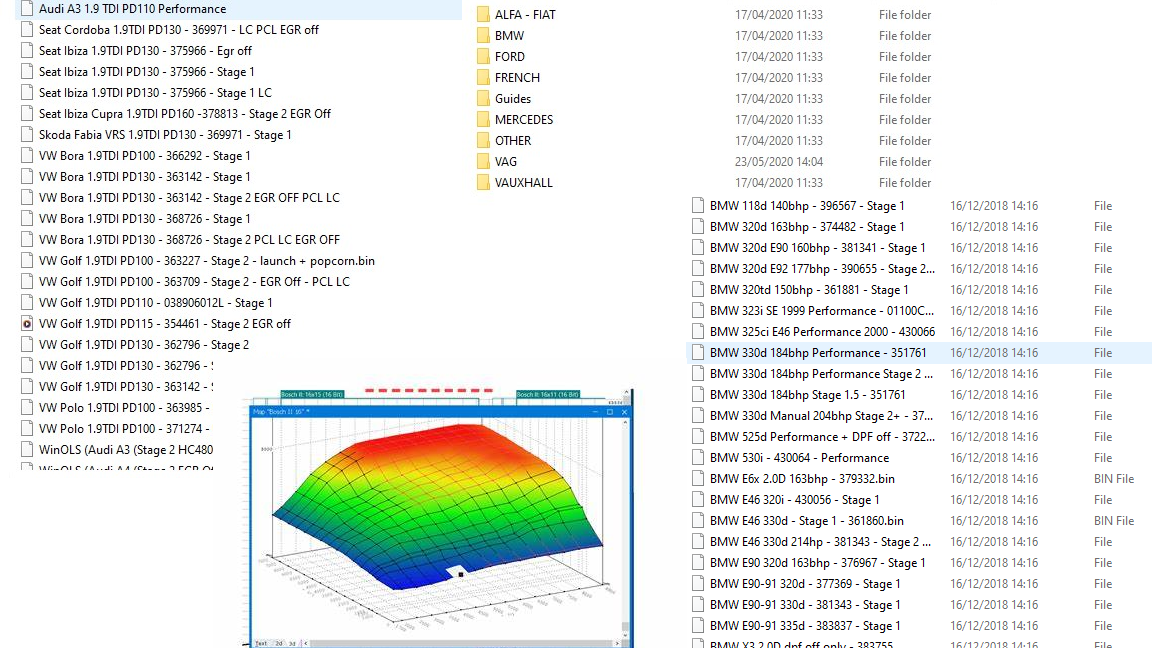Open the Guides folder icon
The image size is (1152, 648).
coord(483,98)
